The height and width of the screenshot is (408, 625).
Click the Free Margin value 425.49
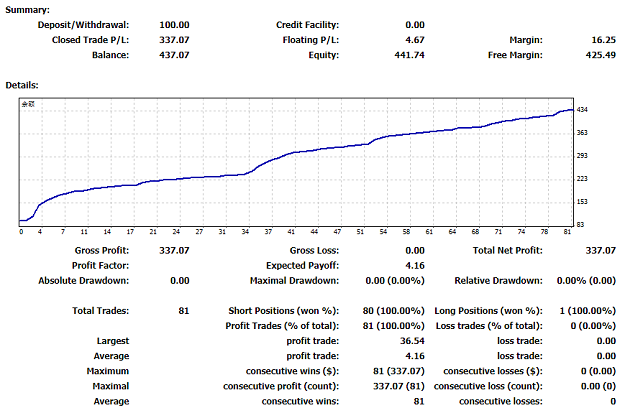[600, 55]
